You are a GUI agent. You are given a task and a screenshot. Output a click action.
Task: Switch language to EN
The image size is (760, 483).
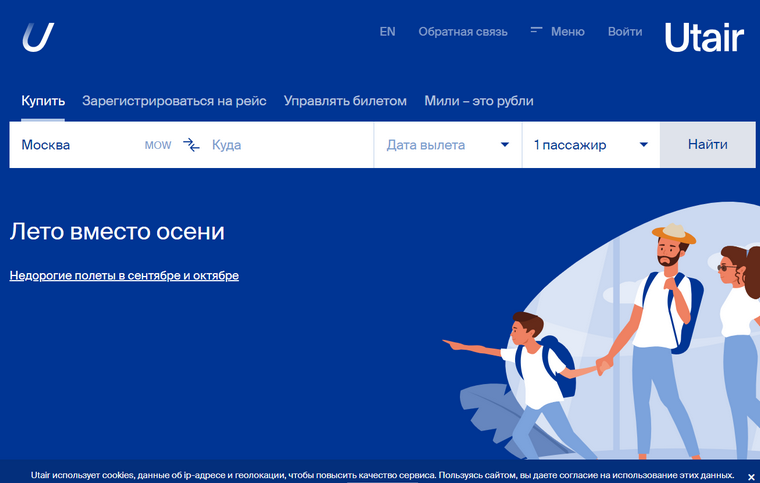pyautogui.click(x=387, y=31)
